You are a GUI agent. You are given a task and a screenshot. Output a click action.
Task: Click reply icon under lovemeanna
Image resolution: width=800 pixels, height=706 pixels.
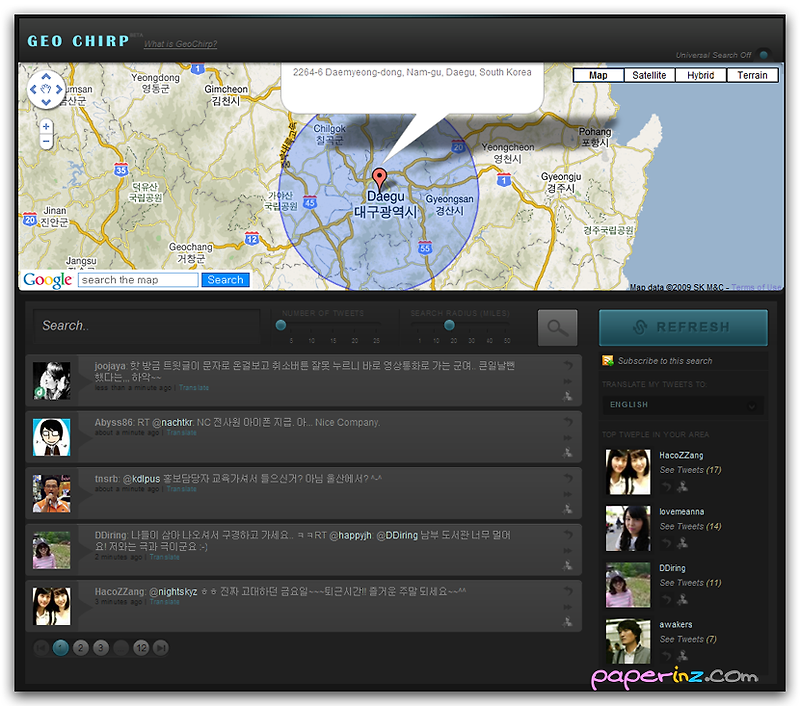click(666, 544)
